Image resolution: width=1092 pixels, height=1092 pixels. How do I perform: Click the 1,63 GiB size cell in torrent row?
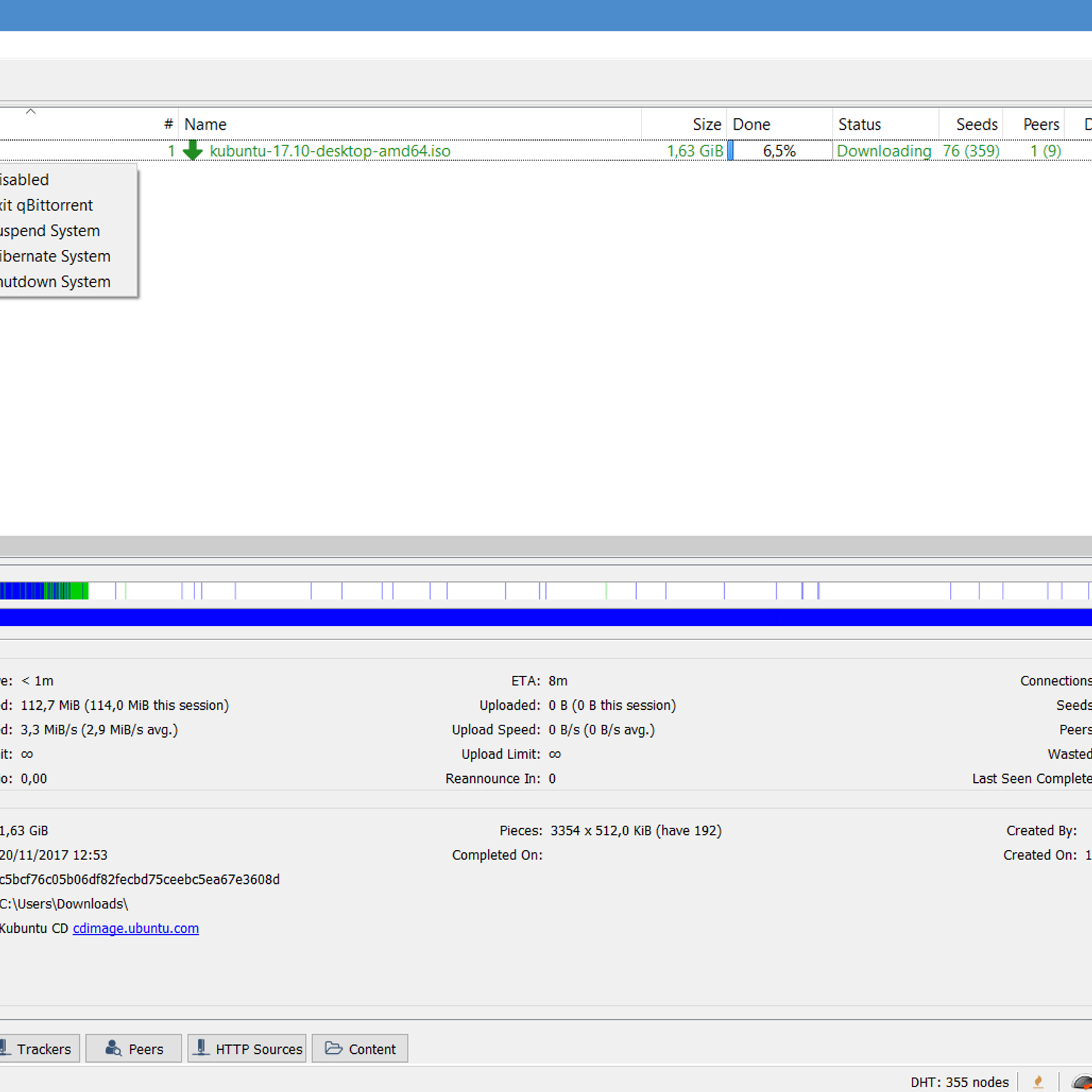(x=695, y=151)
